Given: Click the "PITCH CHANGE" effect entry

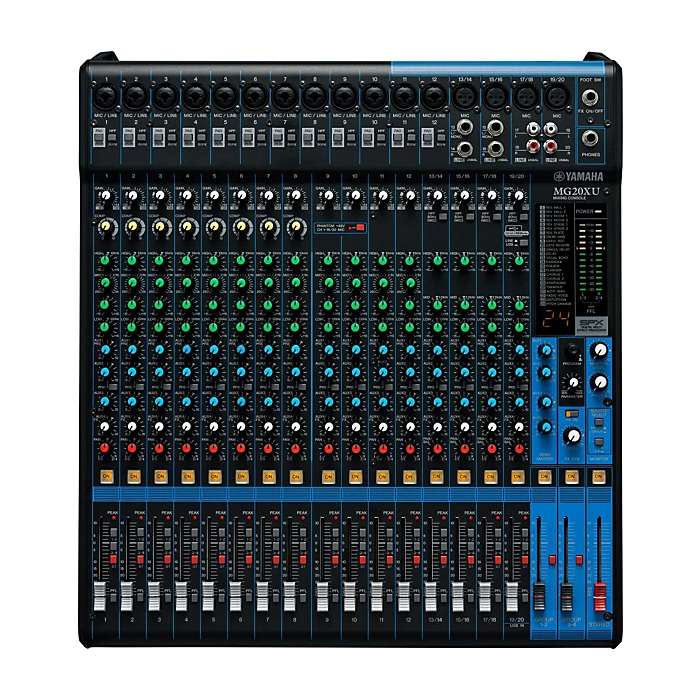Looking at the screenshot, I should point(556,304).
